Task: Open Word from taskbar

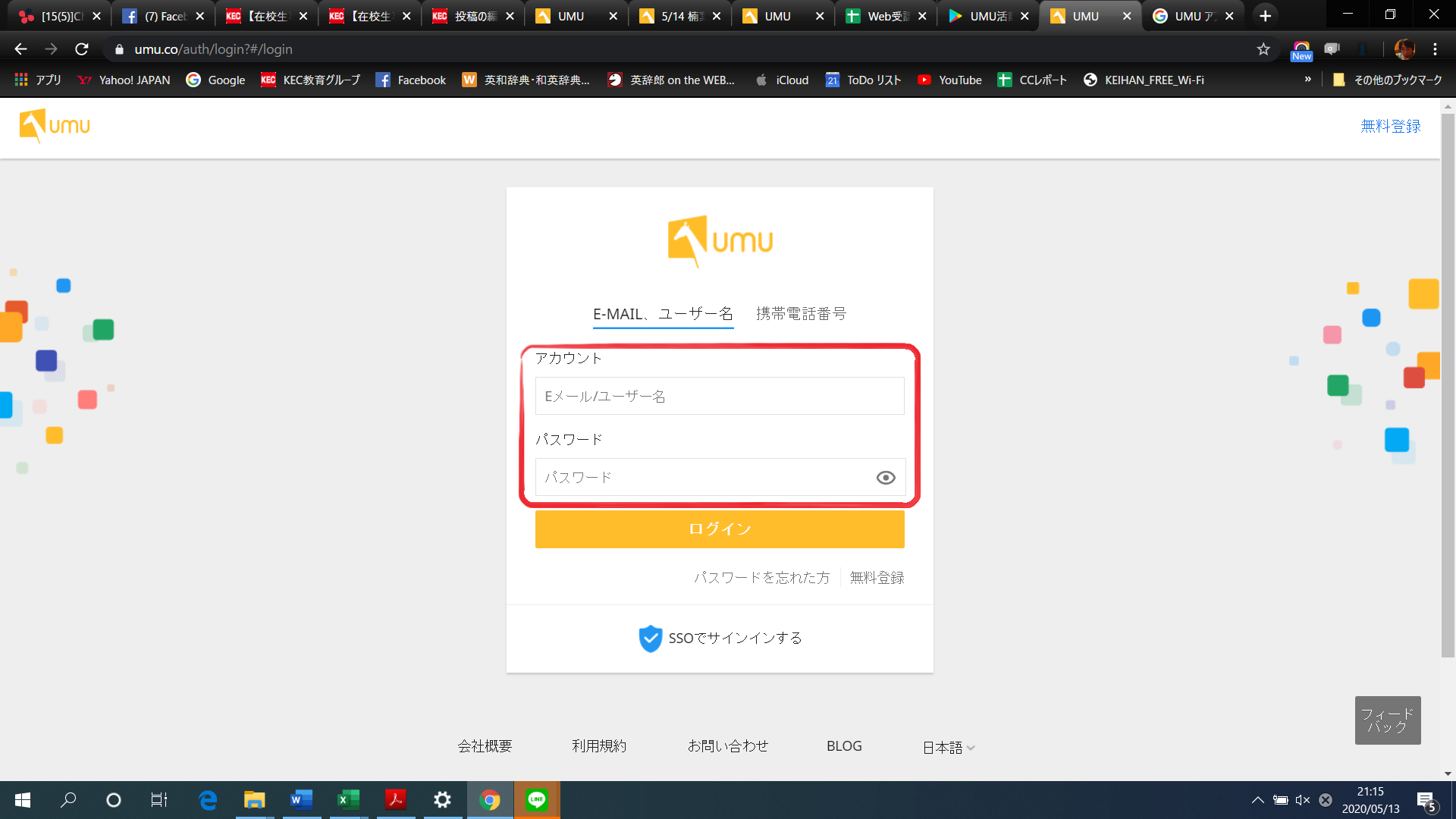Action: 301,800
